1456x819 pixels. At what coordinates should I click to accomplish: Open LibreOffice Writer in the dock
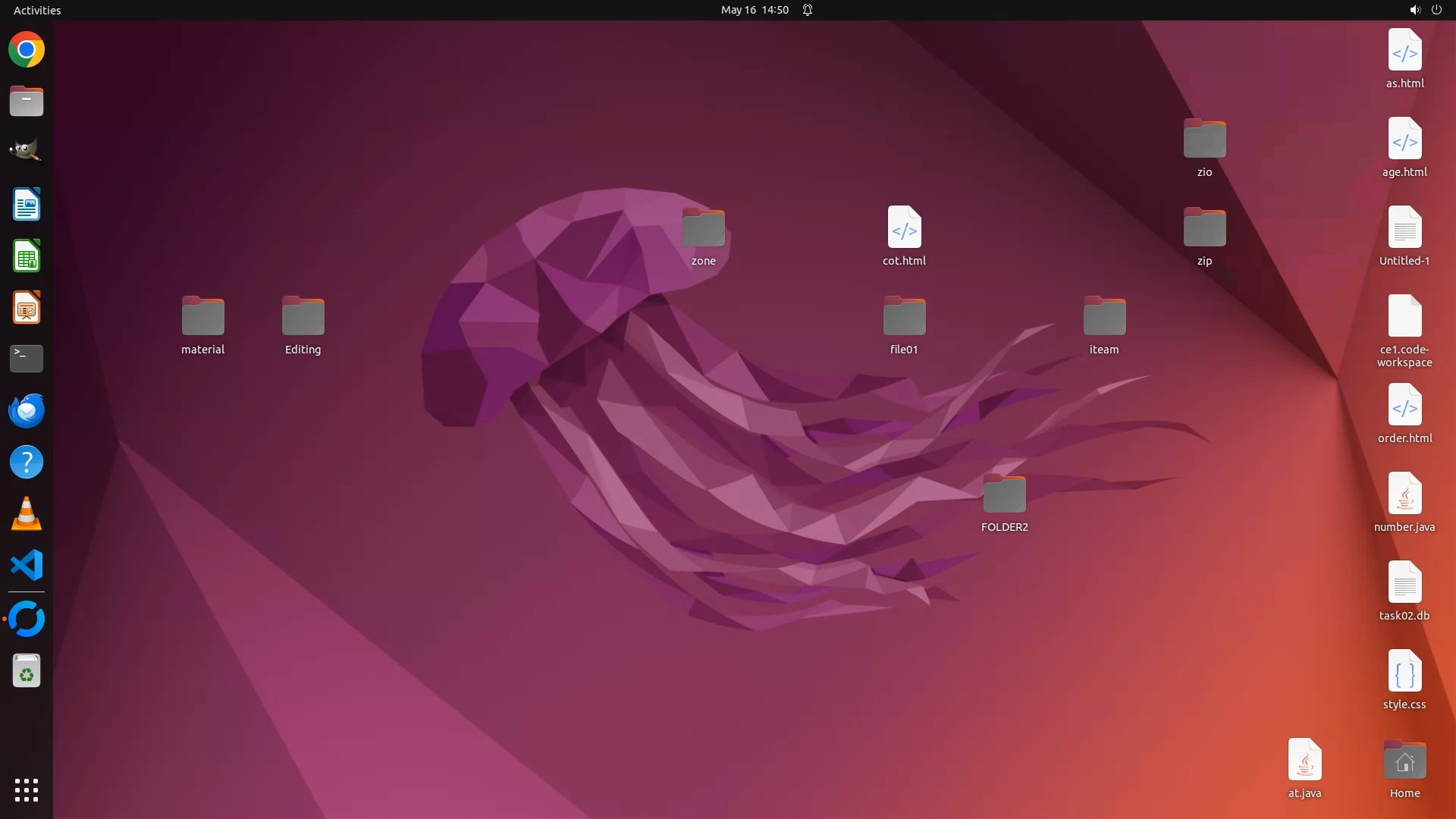(27, 205)
